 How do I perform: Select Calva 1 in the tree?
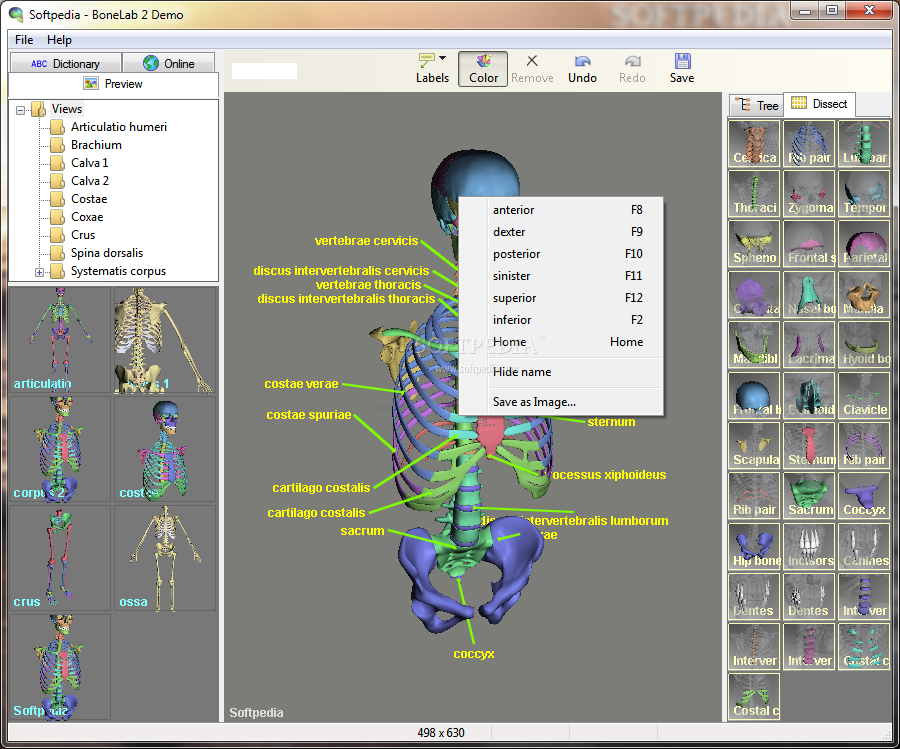(x=90, y=163)
